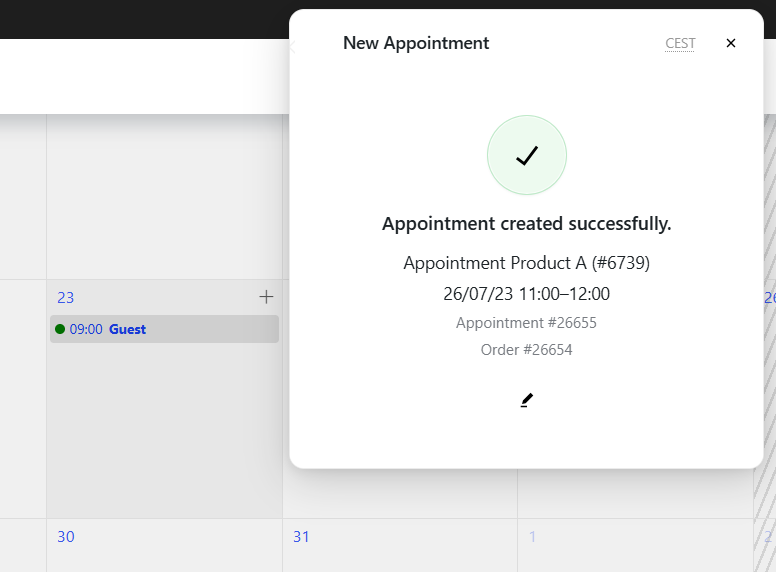776x572 pixels.
Task: Close the New Appointment dialog
Action: [x=730, y=44]
